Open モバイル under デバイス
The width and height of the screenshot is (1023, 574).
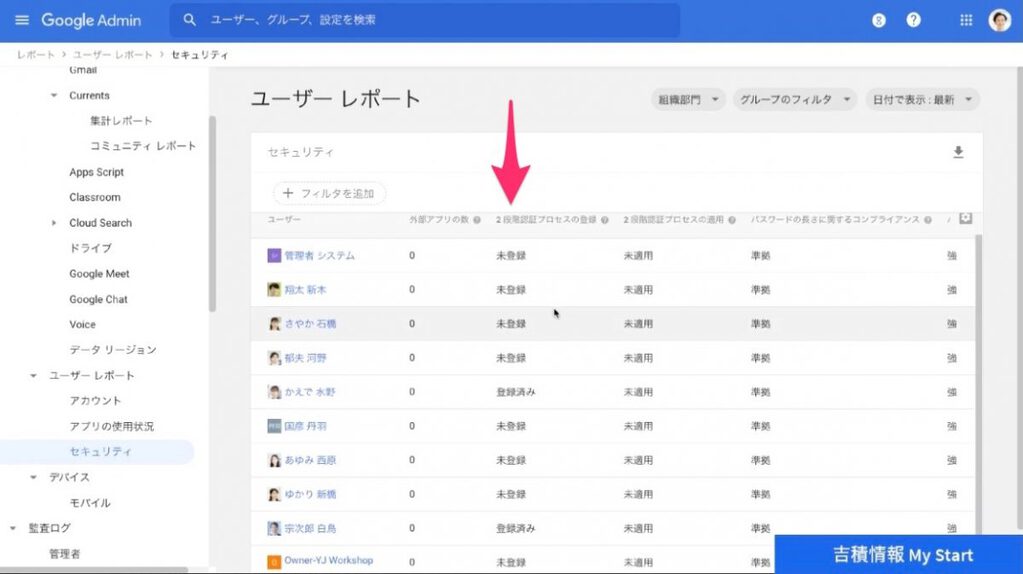point(90,503)
